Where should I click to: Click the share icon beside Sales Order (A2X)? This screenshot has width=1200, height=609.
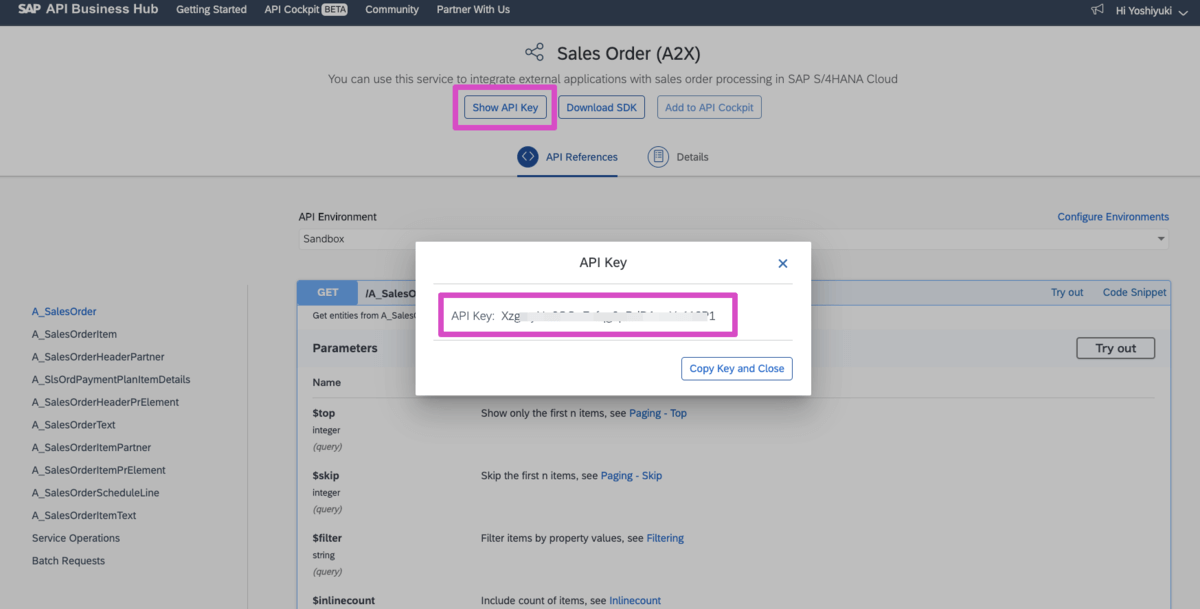point(535,53)
